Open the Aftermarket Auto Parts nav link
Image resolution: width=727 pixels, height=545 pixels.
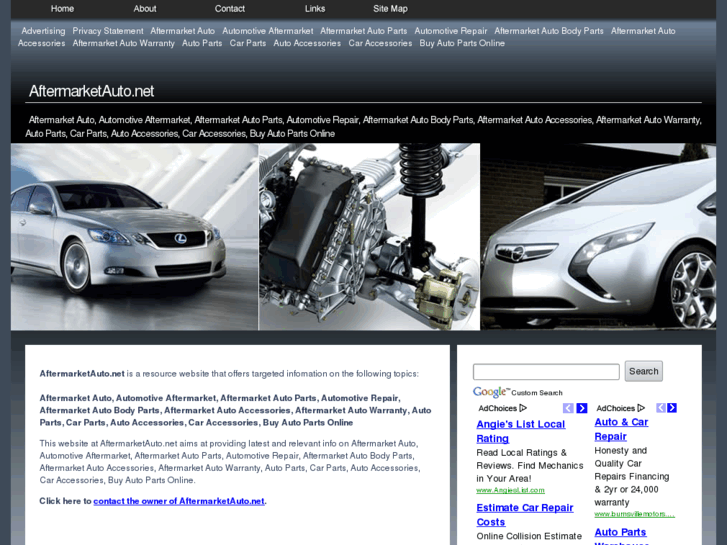(364, 31)
